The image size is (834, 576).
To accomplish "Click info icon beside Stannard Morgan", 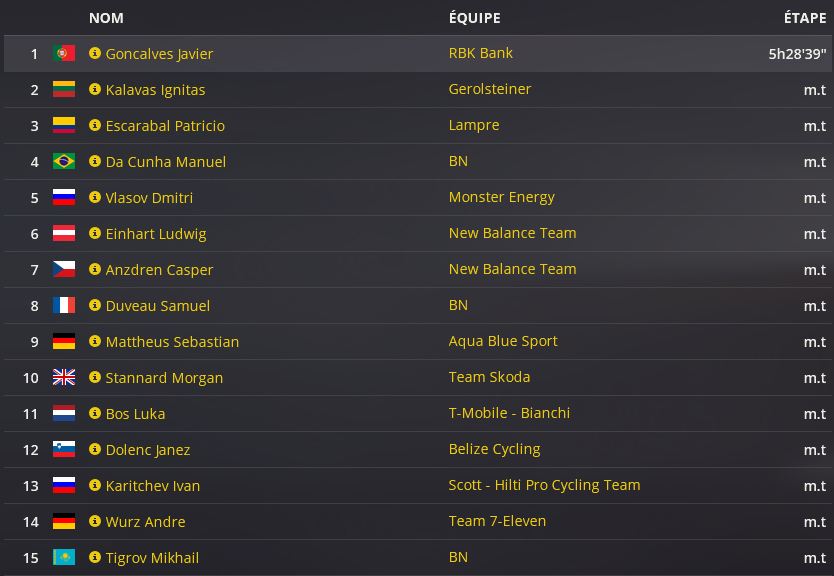I will point(95,378).
